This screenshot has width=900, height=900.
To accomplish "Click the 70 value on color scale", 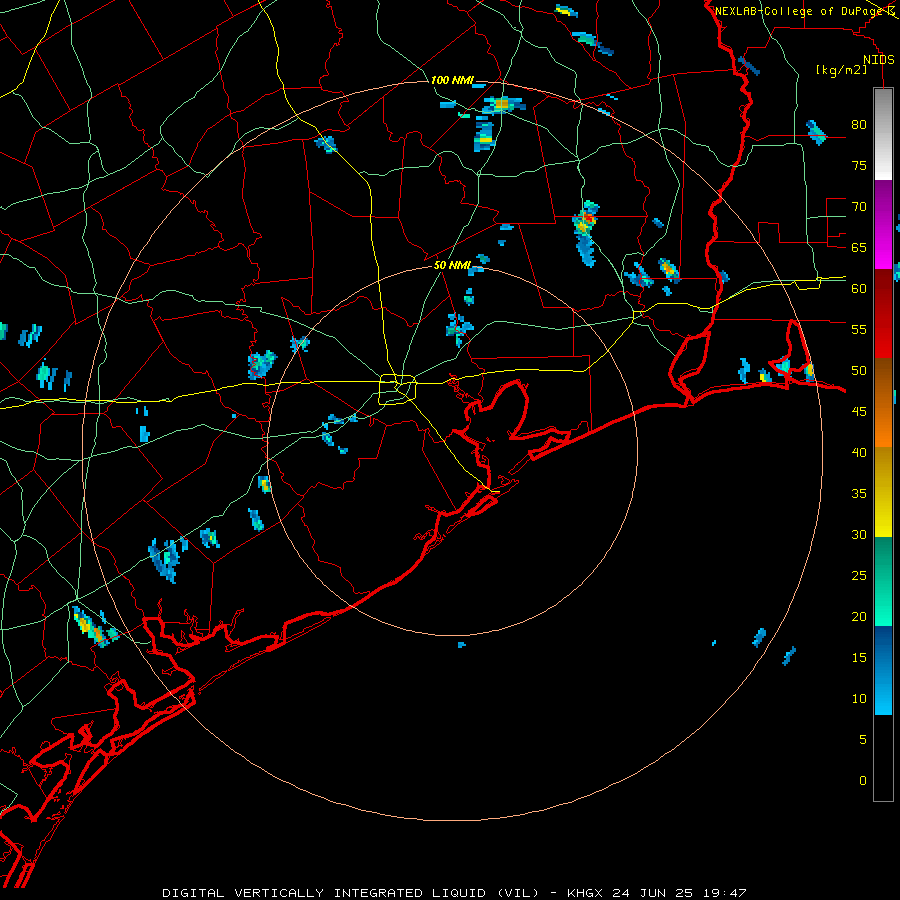I will click(x=859, y=207).
